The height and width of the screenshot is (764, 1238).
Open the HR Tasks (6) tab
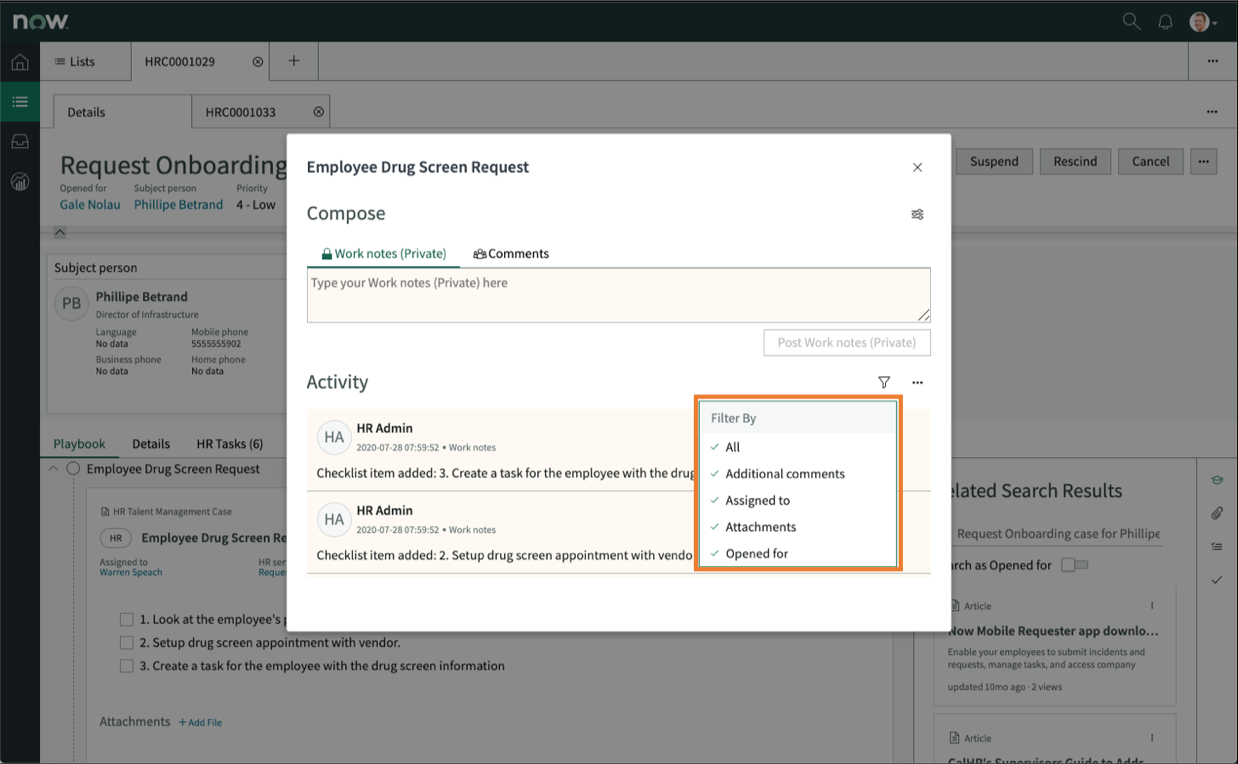[x=230, y=444]
